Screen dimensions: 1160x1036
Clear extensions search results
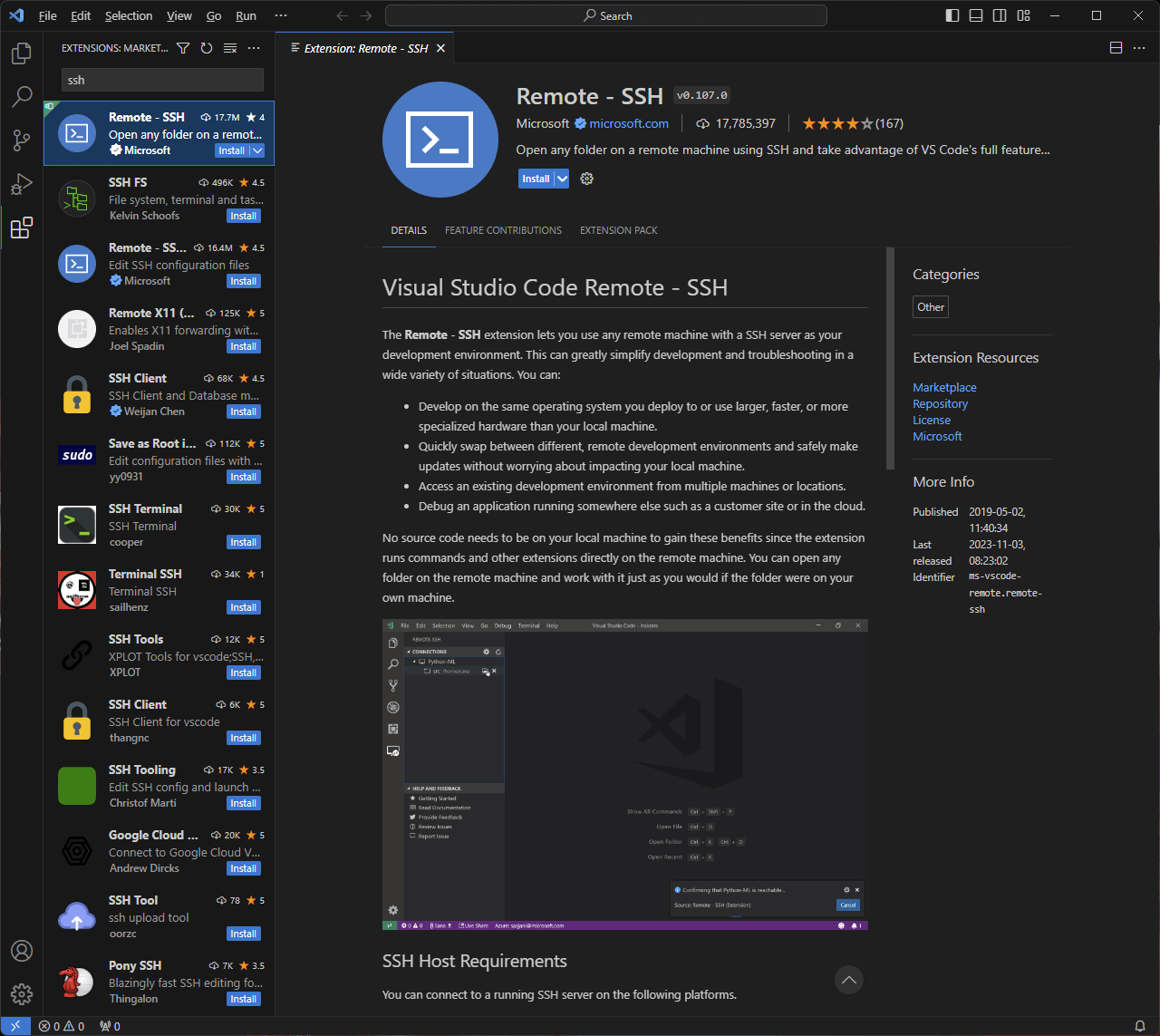[230, 48]
